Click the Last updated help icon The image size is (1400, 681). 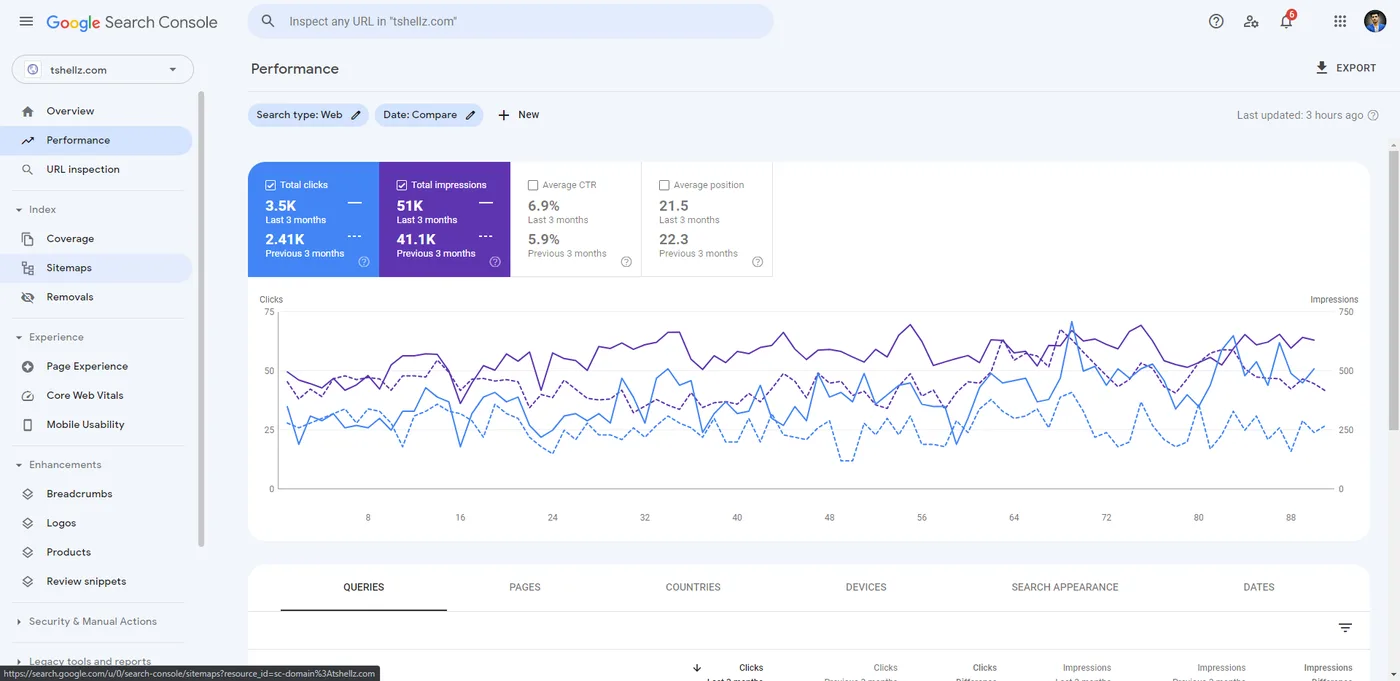point(1373,115)
